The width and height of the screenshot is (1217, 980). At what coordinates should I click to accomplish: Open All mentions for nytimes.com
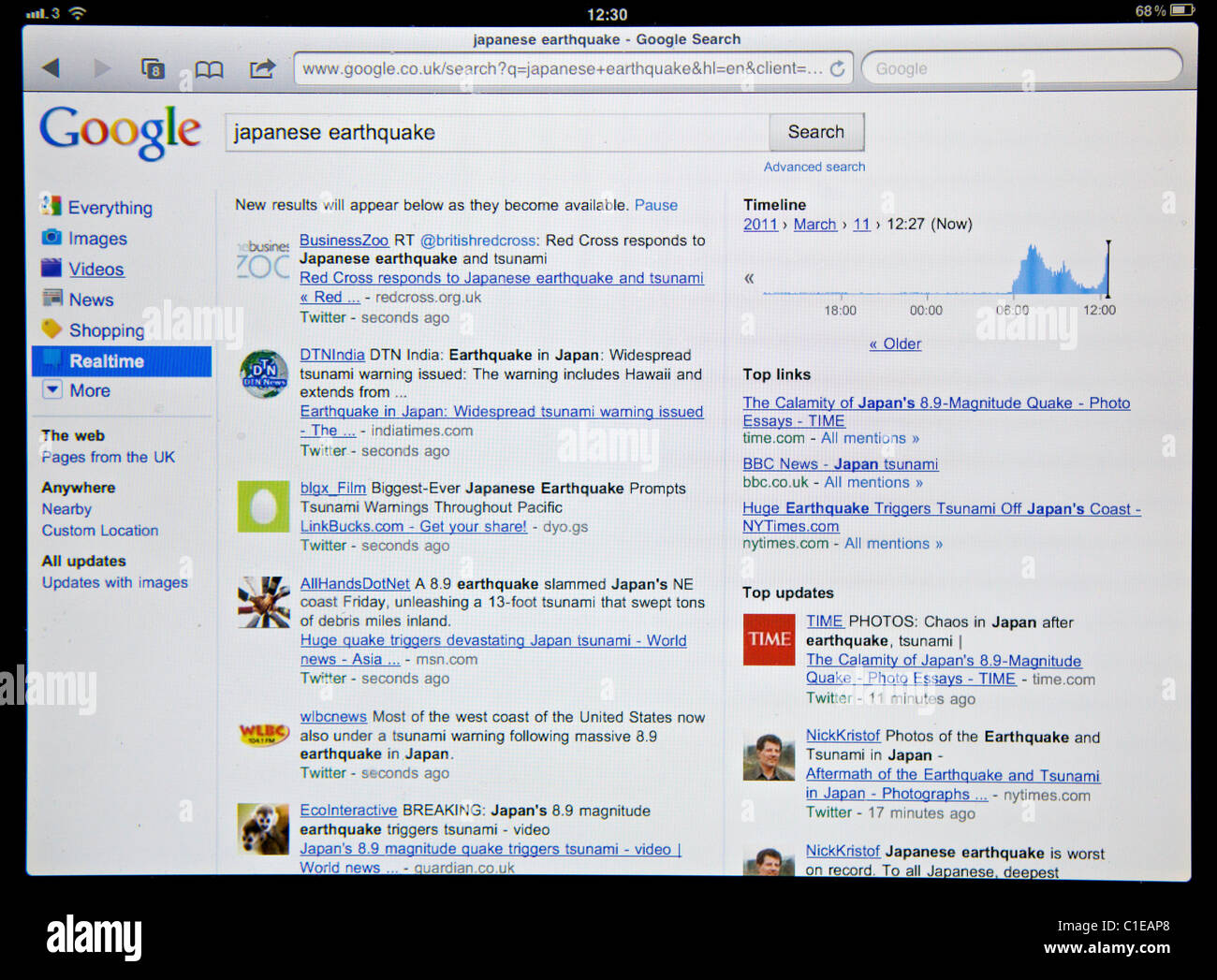point(894,543)
